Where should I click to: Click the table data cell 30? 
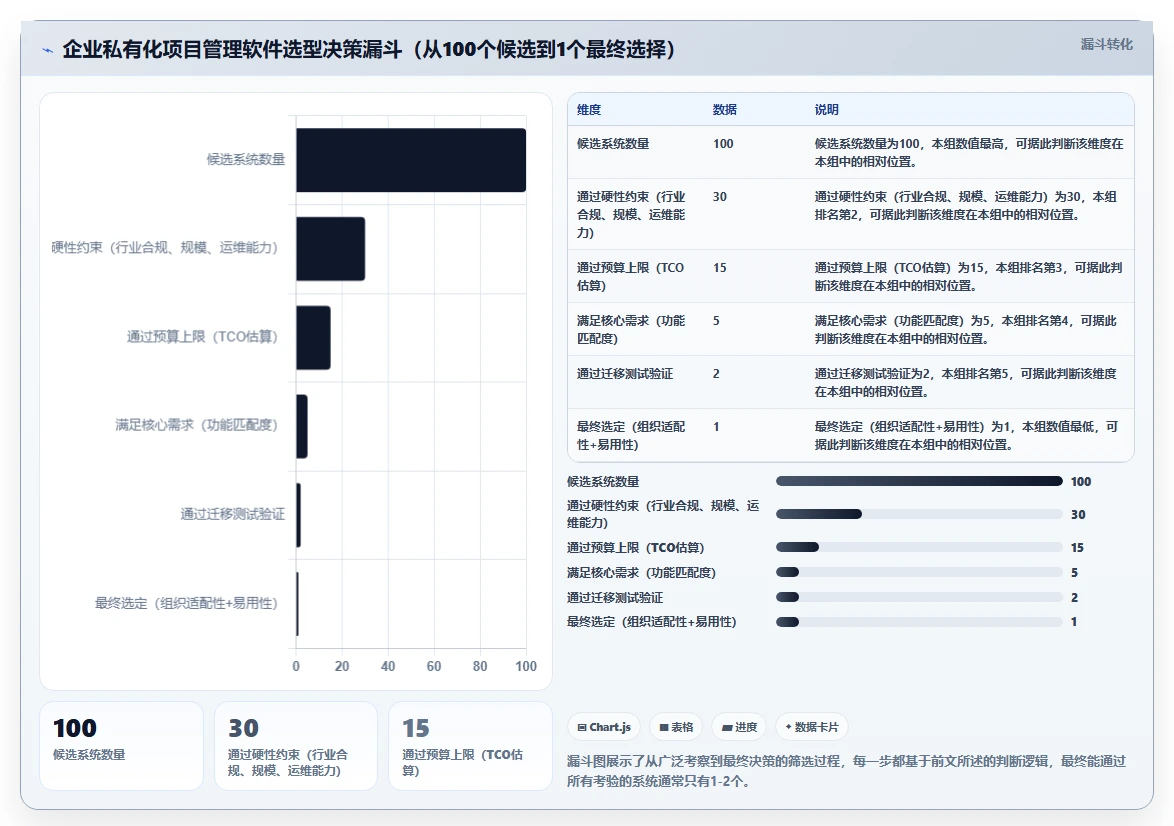720,197
